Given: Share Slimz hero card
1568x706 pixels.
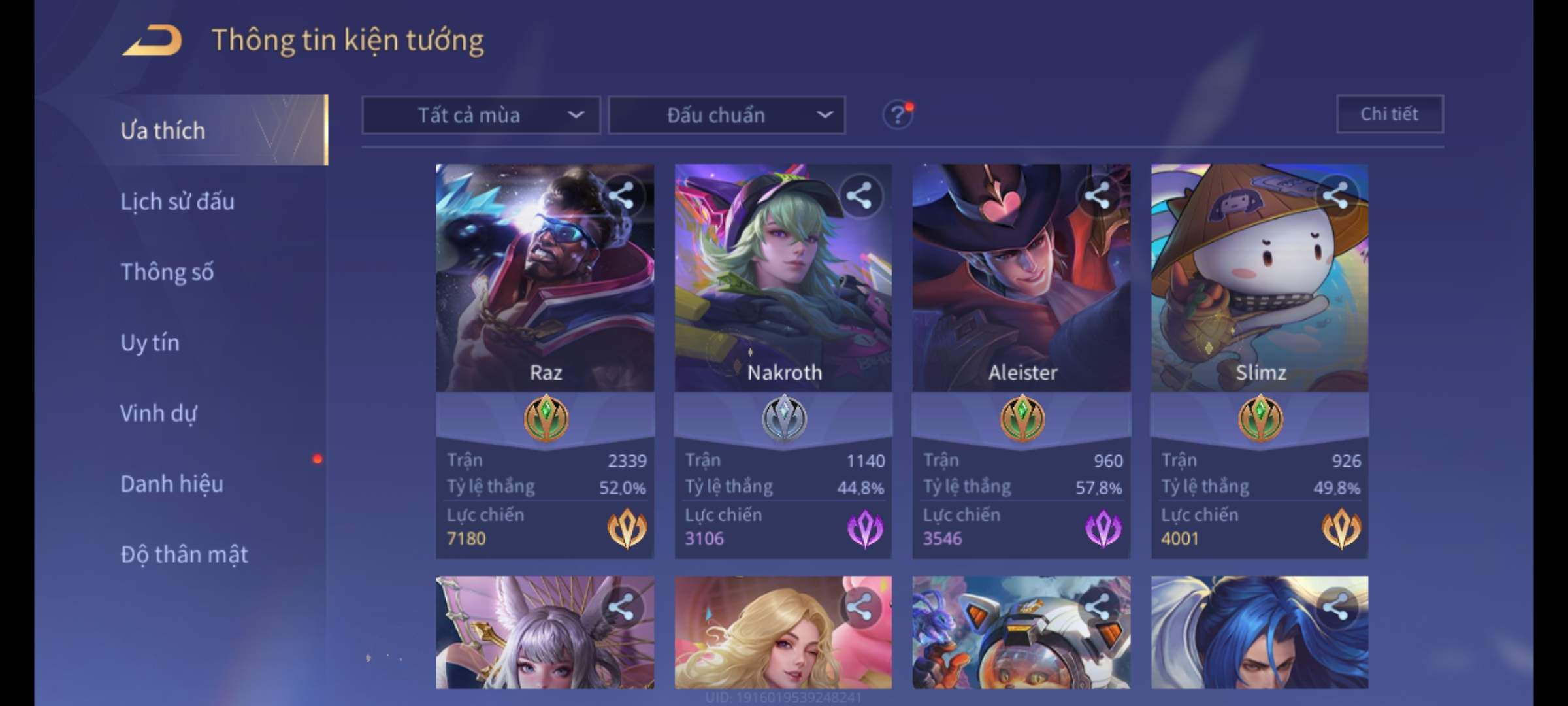Looking at the screenshot, I should 1335,195.
